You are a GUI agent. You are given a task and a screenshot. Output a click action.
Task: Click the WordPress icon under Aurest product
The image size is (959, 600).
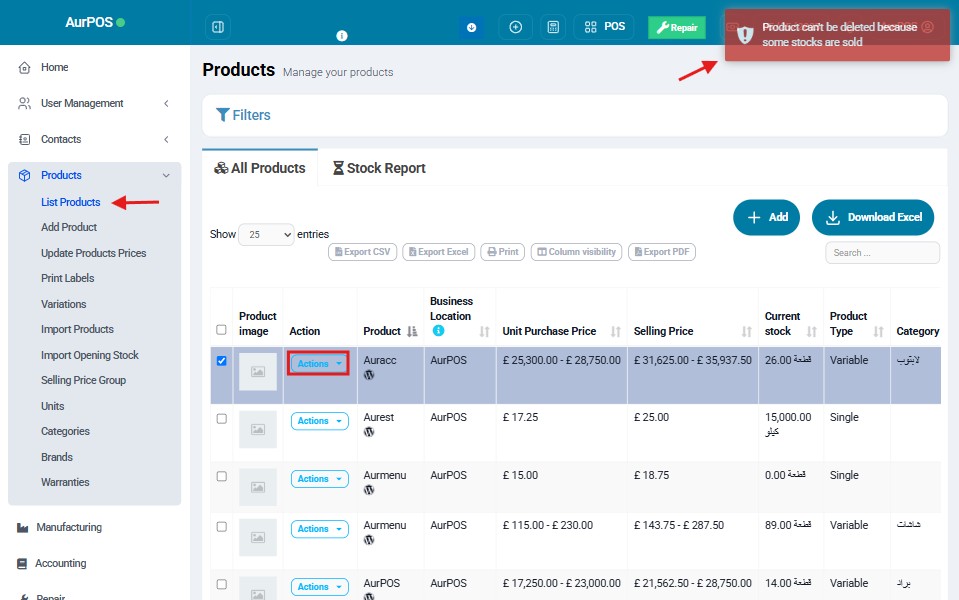click(x=369, y=432)
